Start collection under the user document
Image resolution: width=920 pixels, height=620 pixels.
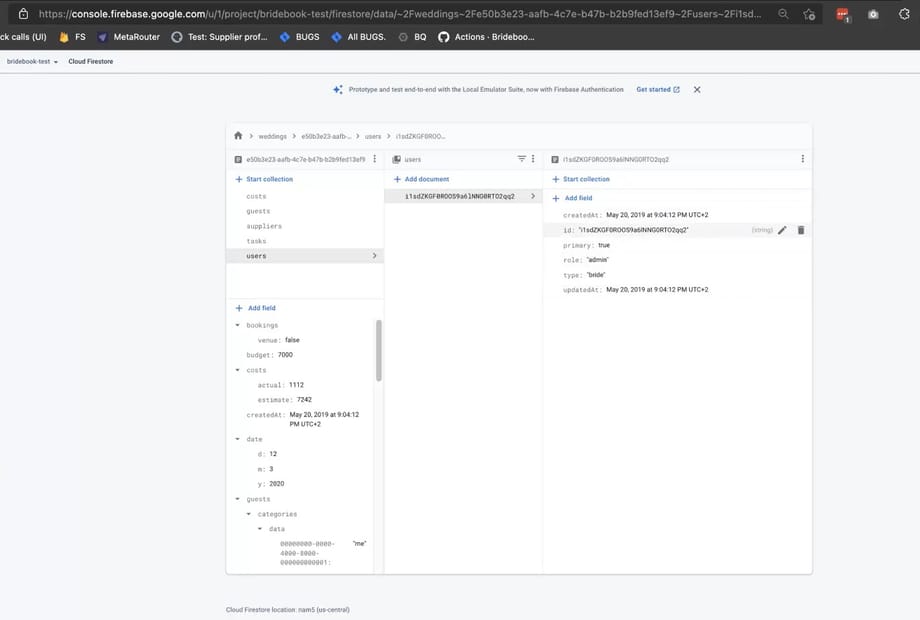tap(581, 179)
